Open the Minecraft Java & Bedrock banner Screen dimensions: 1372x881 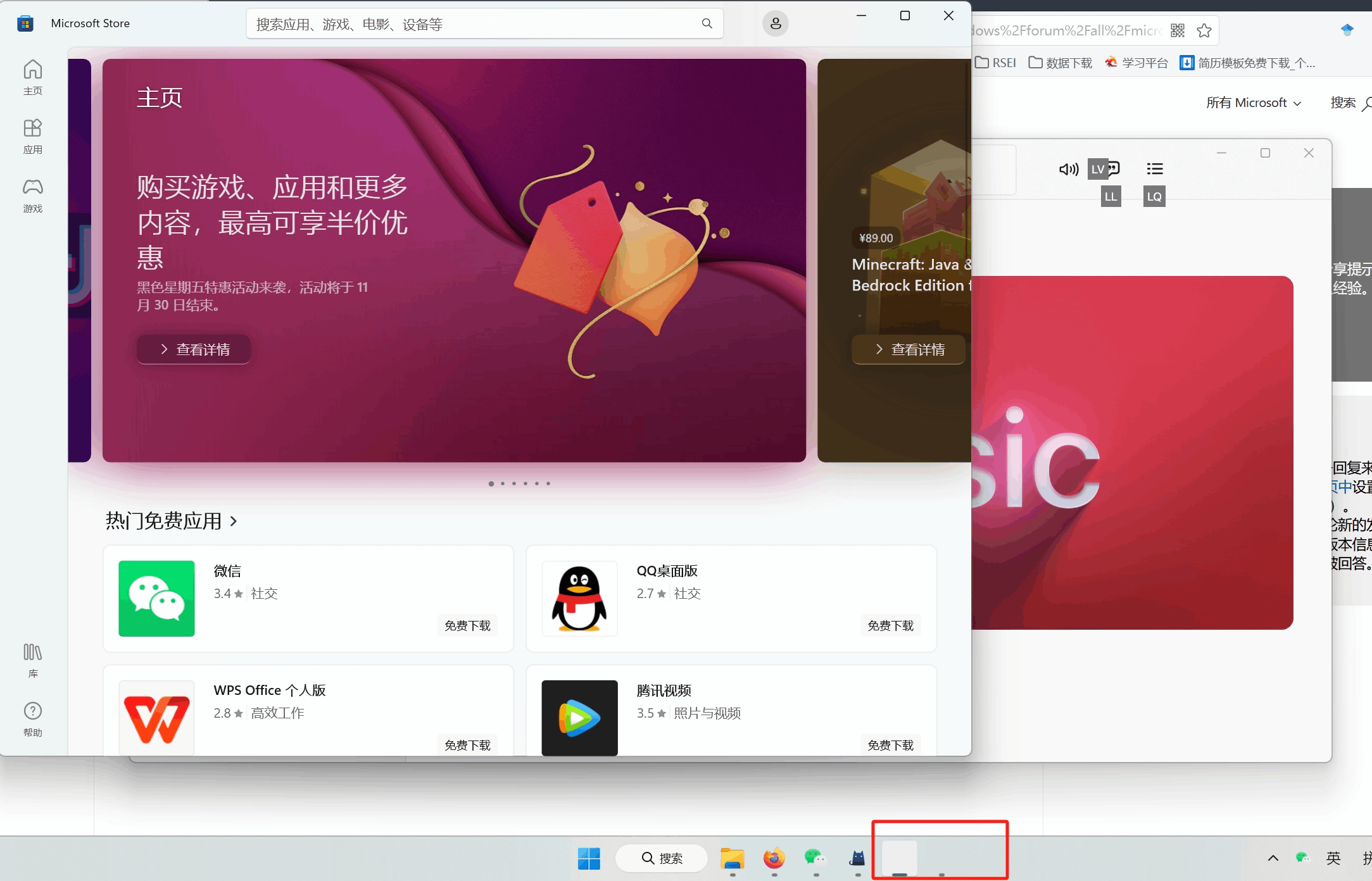click(894, 261)
